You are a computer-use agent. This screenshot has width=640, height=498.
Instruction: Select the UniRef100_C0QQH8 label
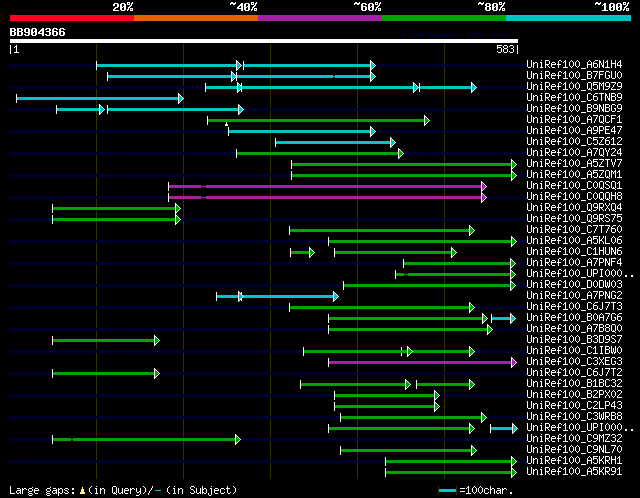574,197
